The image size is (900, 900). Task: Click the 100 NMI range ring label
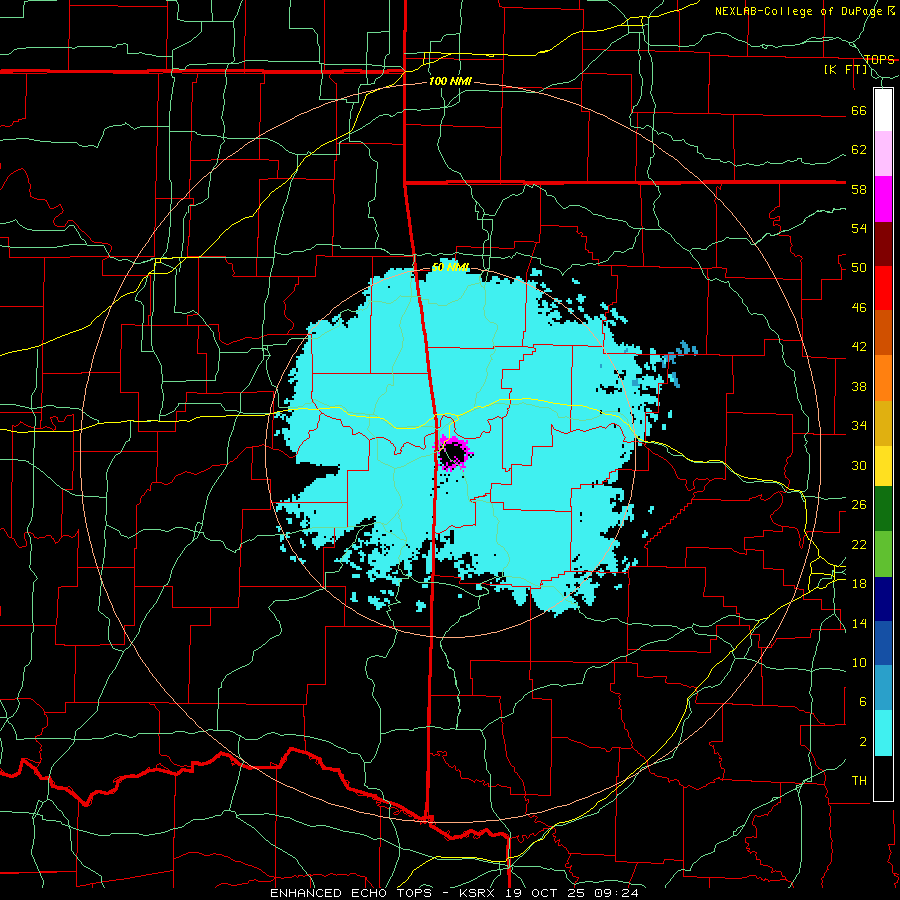[x=450, y=82]
